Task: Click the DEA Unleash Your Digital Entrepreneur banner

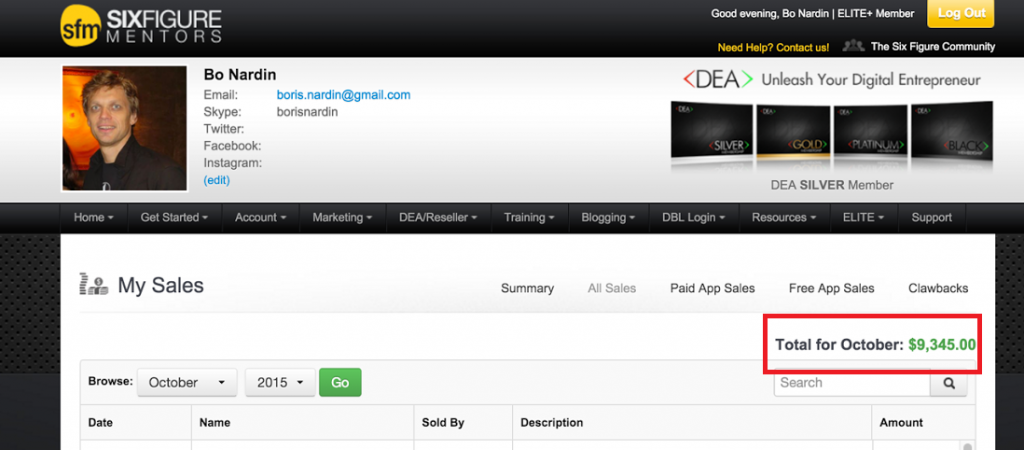Action: pos(831,80)
